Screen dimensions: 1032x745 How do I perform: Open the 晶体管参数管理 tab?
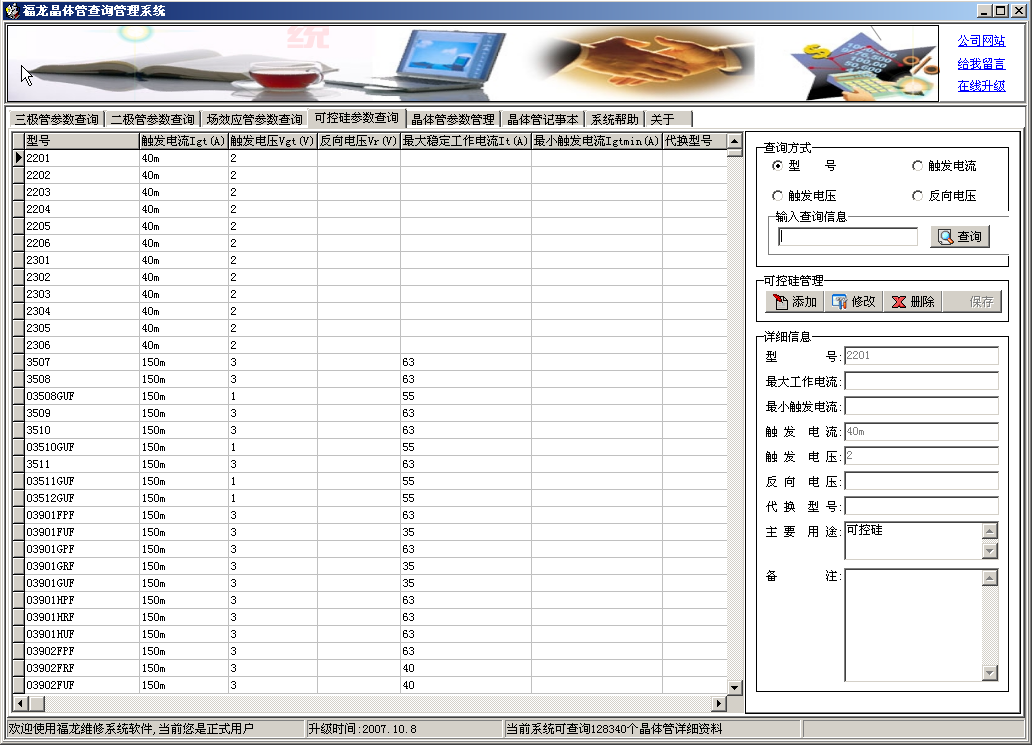pyautogui.click(x=453, y=119)
